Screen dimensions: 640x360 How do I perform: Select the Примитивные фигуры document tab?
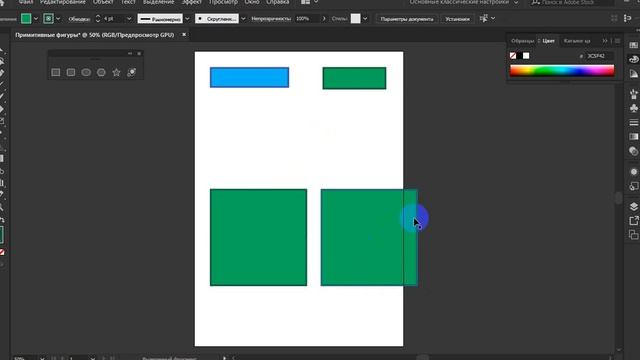tap(95, 35)
